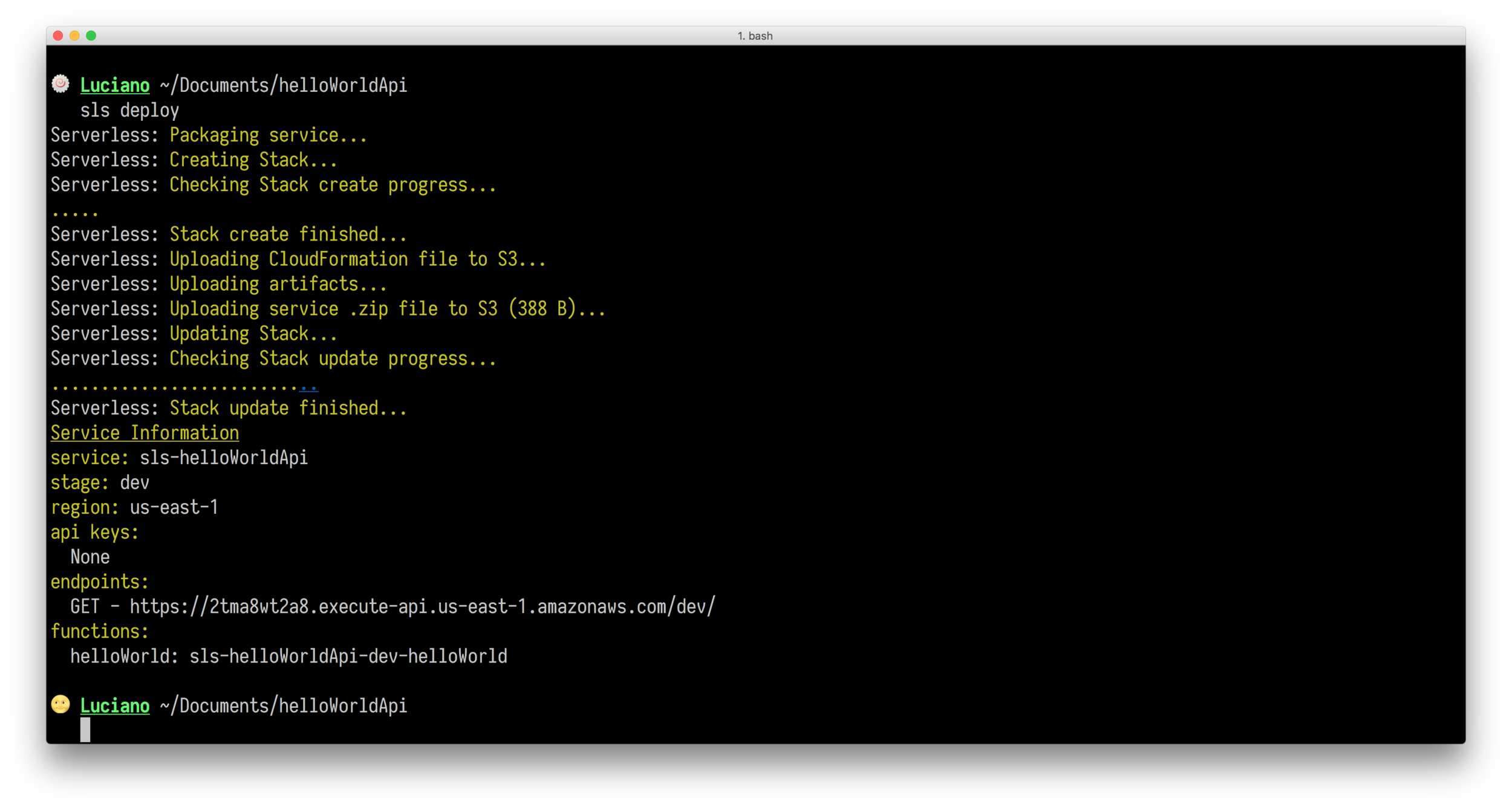This screenshot has height=810, width=1512.
Task: Click the blinking cursor block at prompt
Action: point(85,730)
